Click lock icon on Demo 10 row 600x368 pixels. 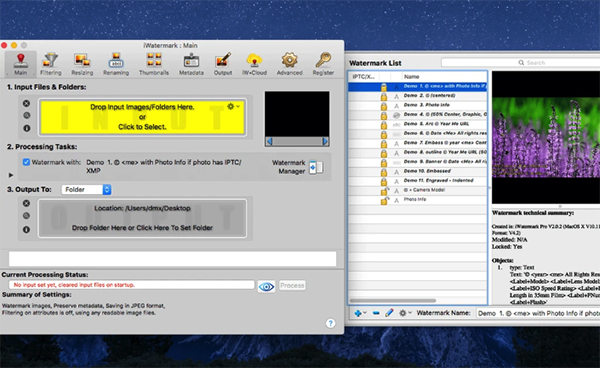click(383, 172)
